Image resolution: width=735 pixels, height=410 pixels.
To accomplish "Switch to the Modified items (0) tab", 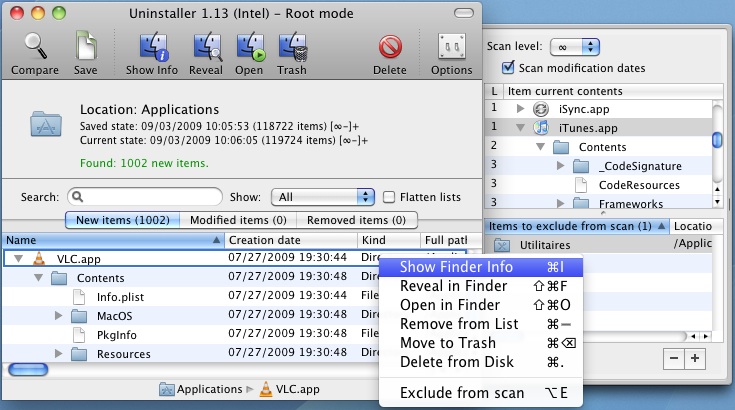I will [238, 220].
